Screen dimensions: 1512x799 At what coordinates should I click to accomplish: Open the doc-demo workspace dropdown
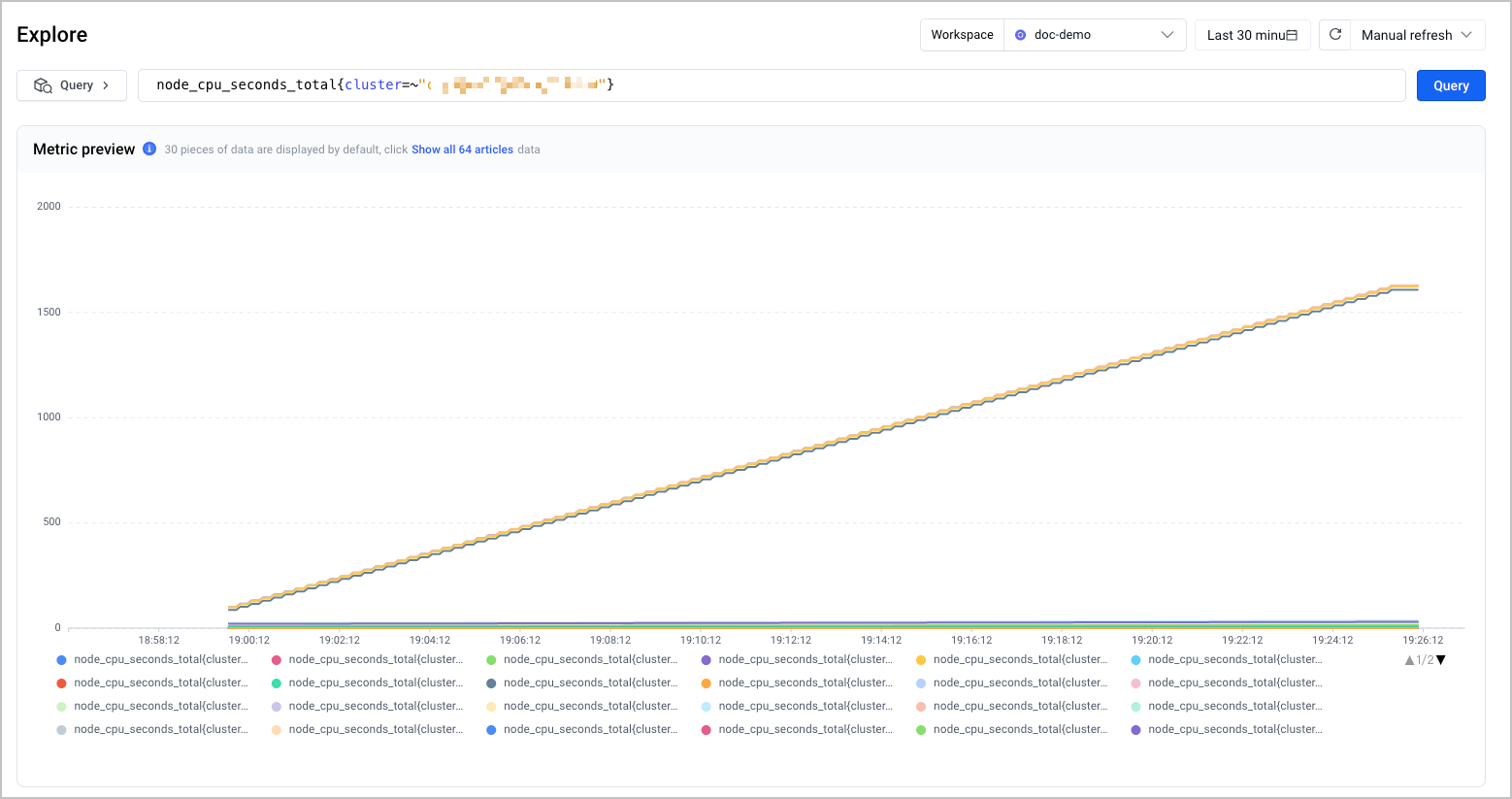point(1095,35)
